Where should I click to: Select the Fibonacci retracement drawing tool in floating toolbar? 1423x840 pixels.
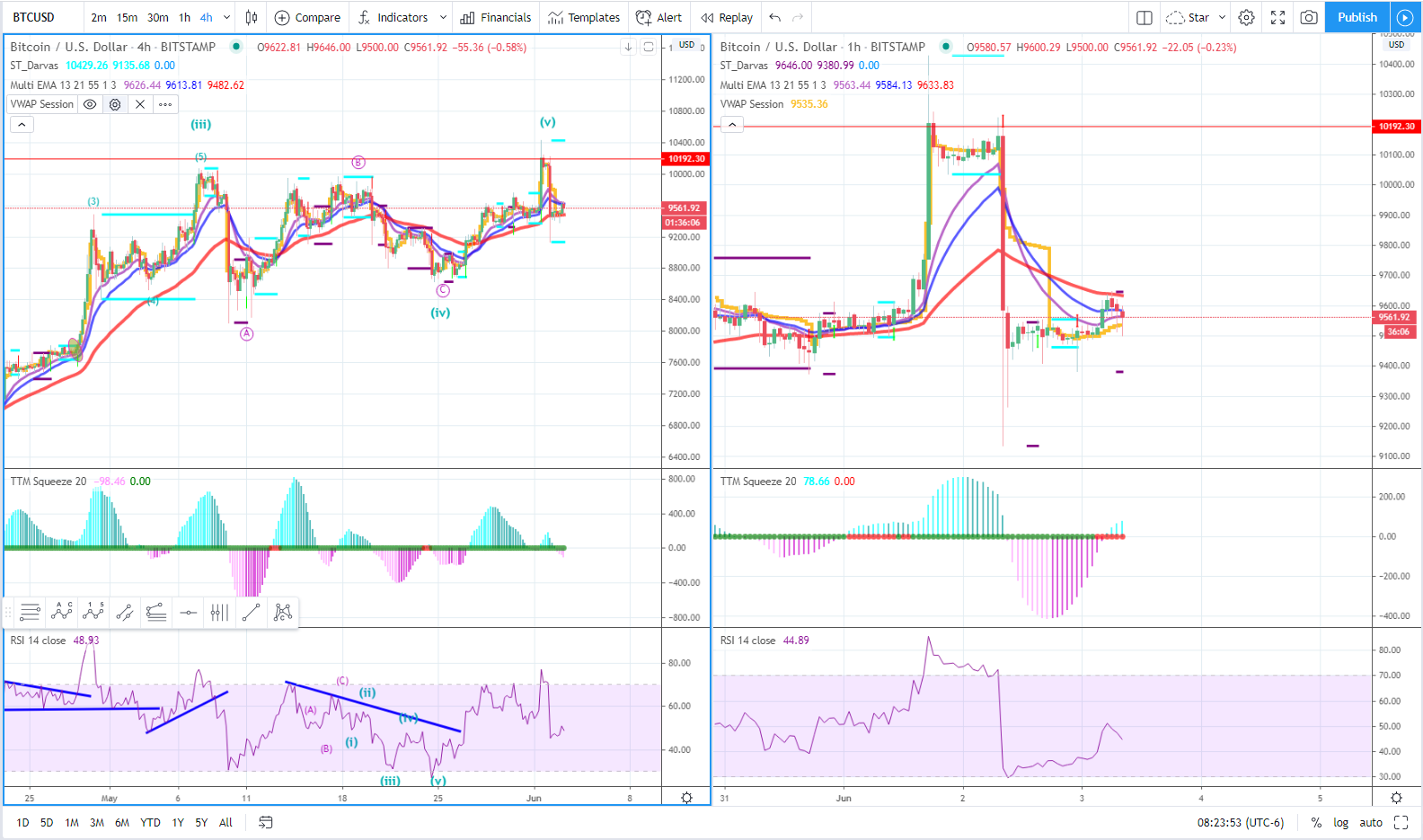tap(30, 613)
